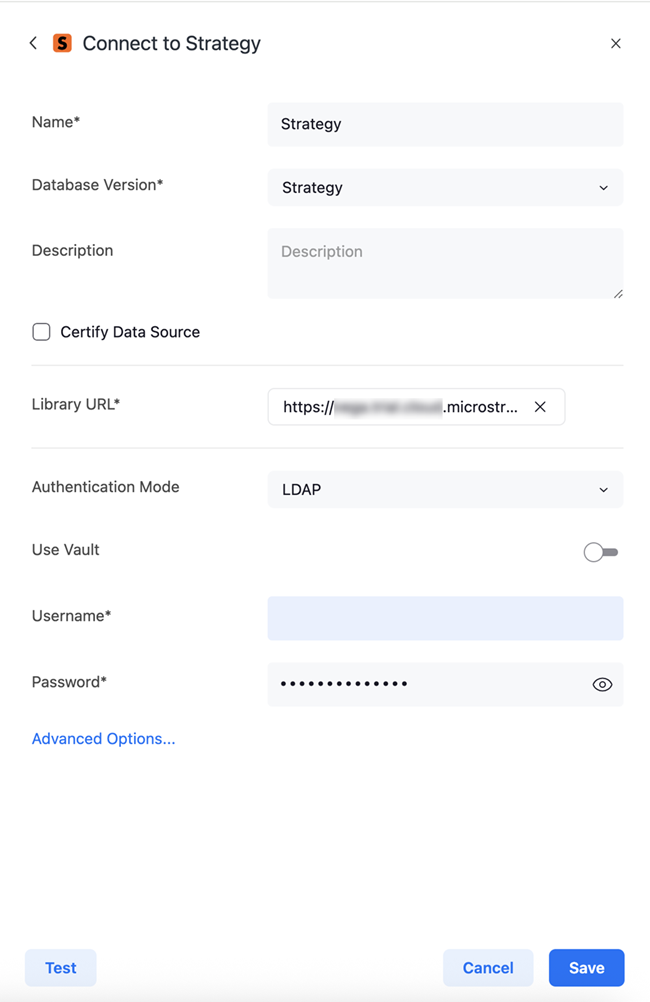Viewport: 650px width, 1002px height.
Task: Click into the Description text area
Action: coord(445,264)
